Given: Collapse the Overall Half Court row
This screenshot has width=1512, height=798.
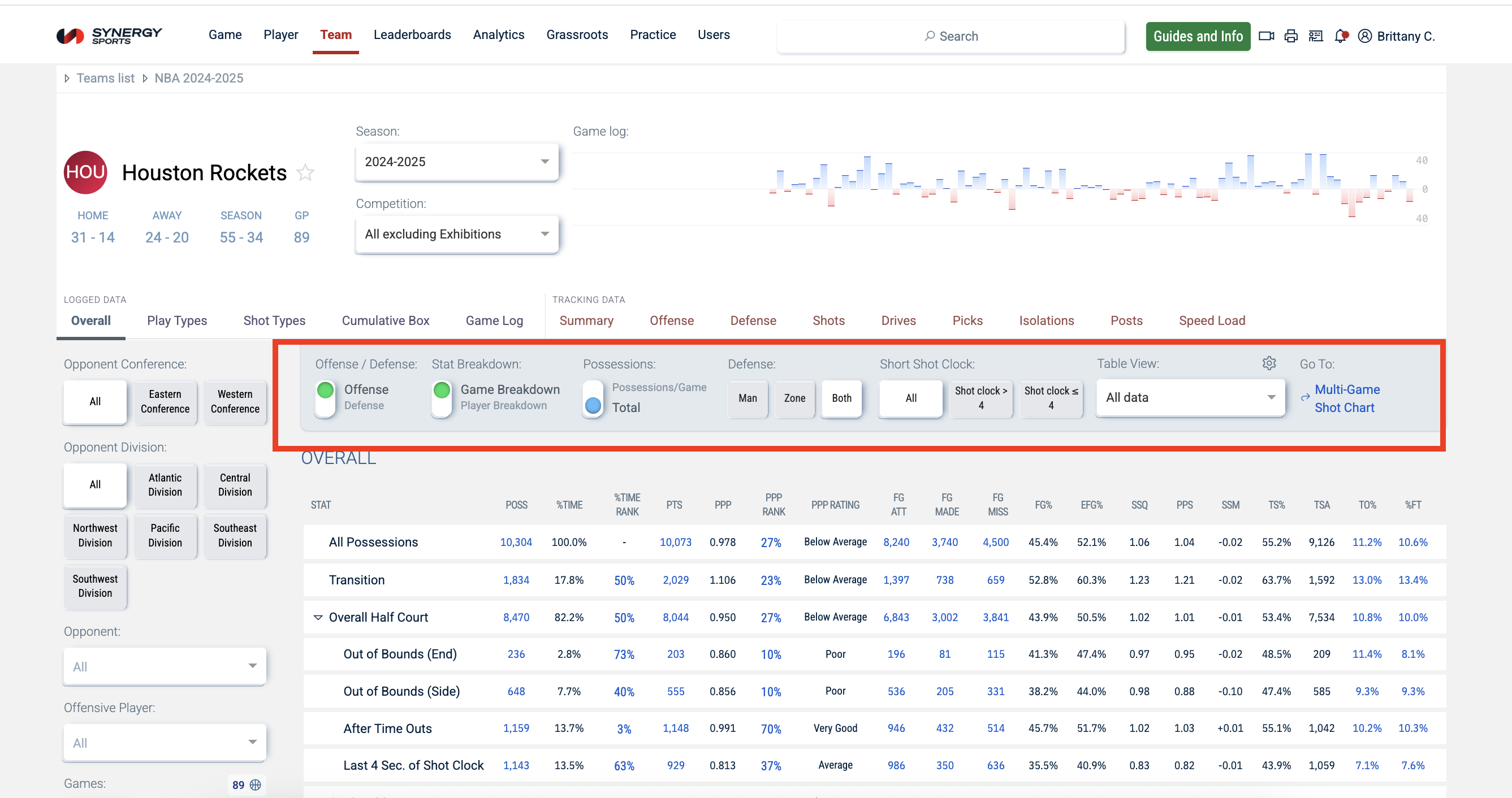Looking at the screenshot, I should (318, 617).
